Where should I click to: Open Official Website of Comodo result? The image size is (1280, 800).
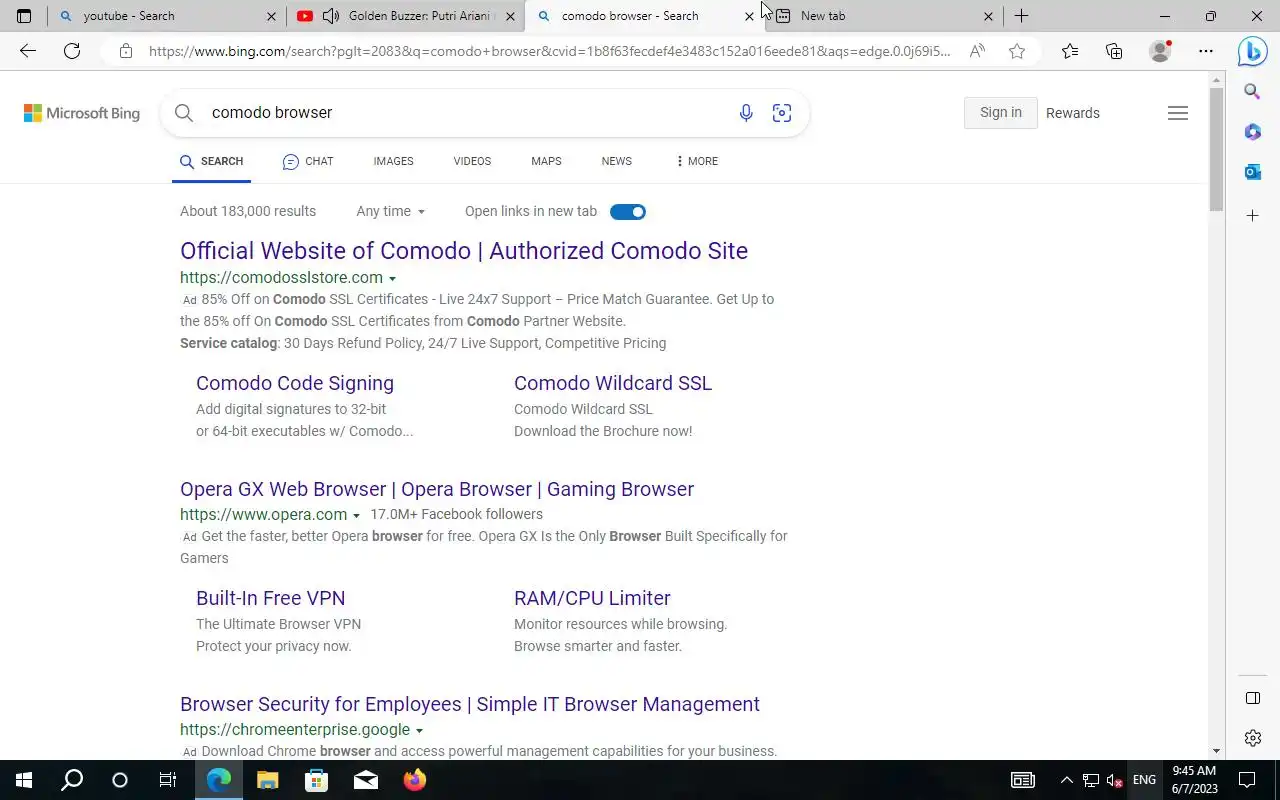pyautogui.click(x=464, y=251)
